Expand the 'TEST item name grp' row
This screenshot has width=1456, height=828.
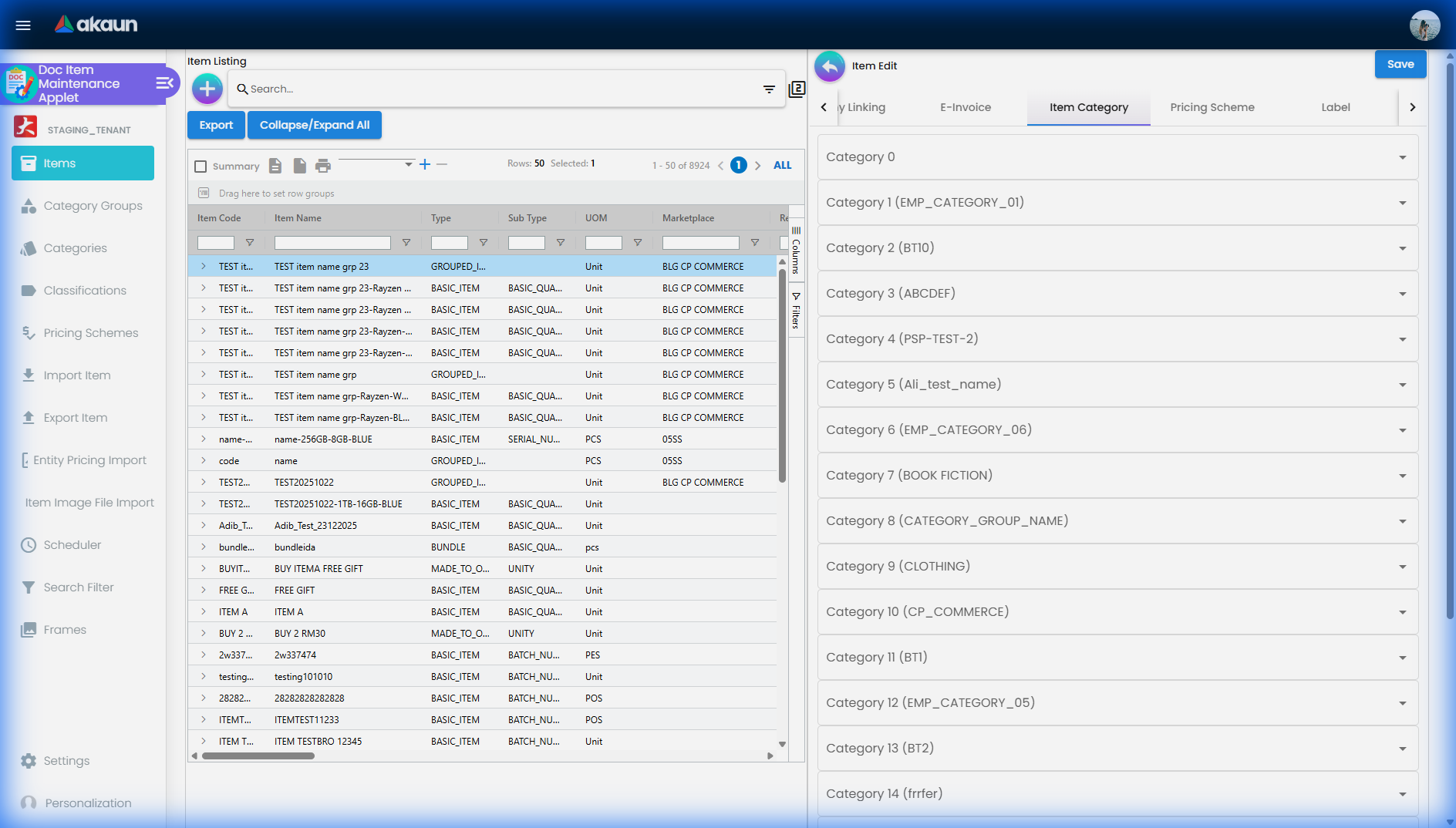[204, 375]
